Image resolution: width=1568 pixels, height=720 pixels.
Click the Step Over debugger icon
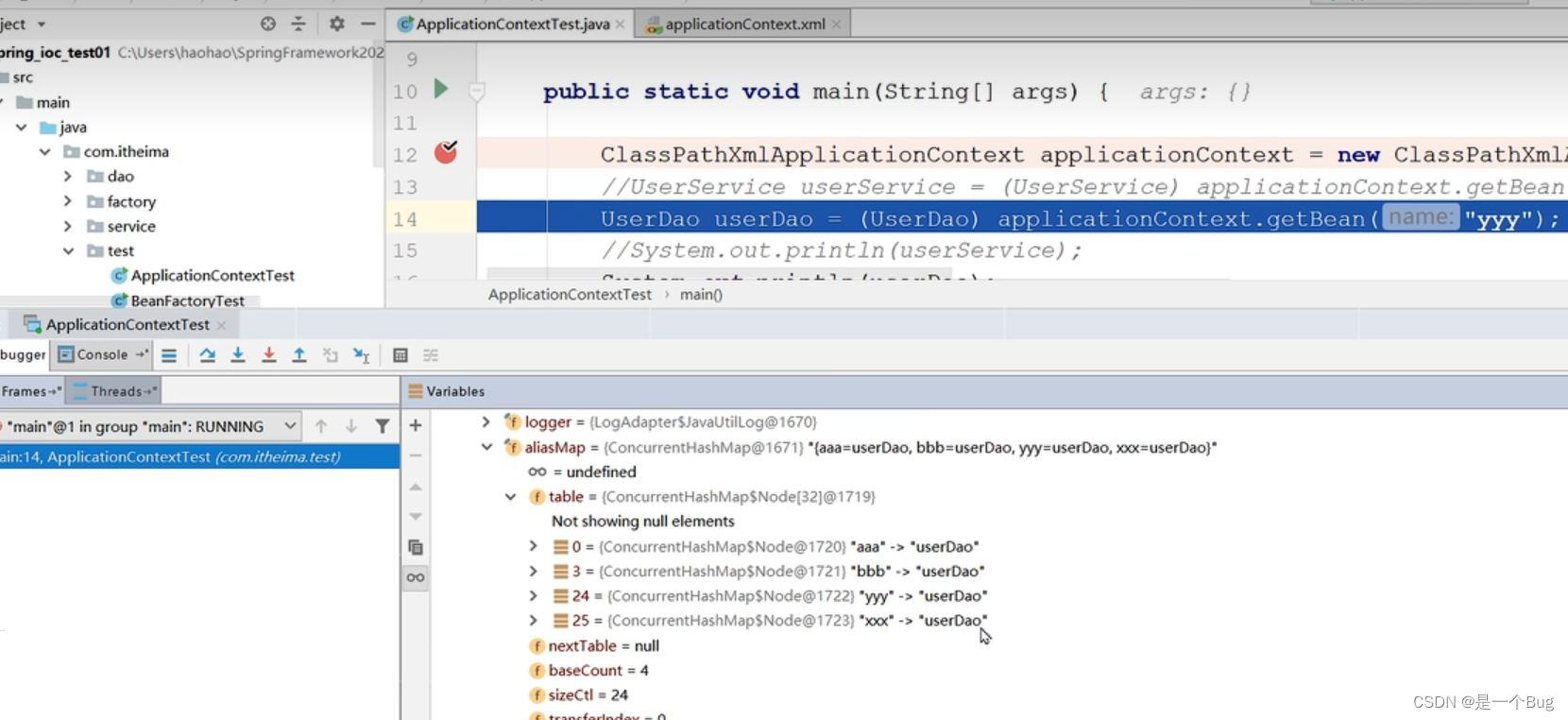207,355
